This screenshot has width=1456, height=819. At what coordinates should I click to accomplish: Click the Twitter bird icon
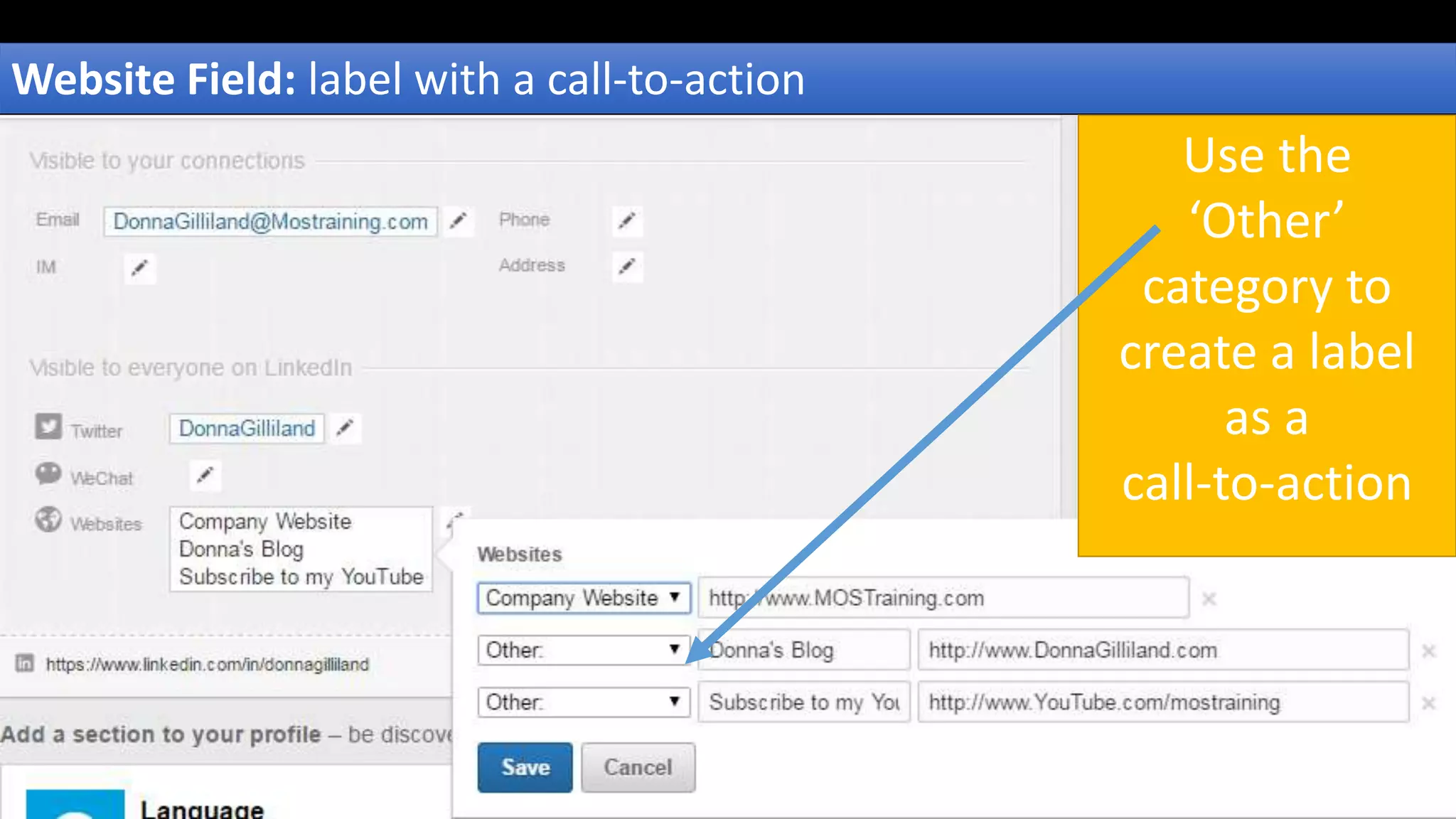coord(48,427)
